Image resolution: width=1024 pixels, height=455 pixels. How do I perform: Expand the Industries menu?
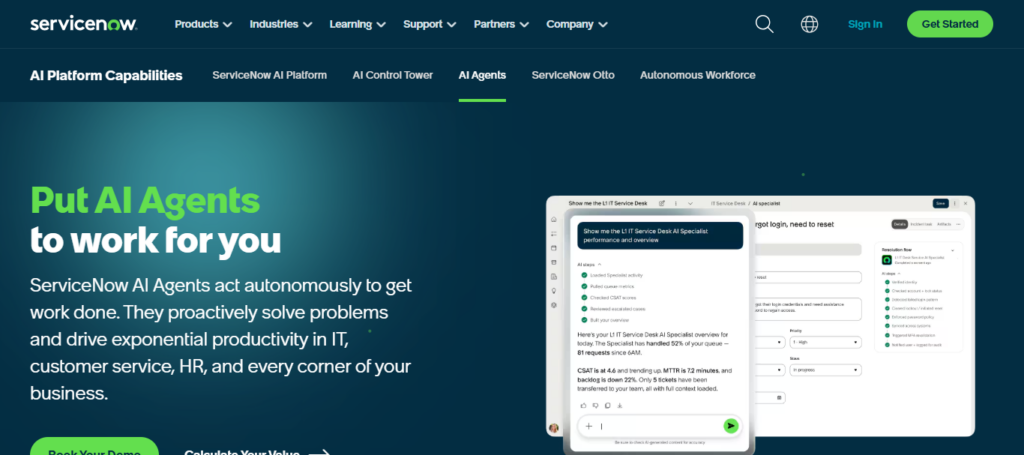(x=281, y=24)
